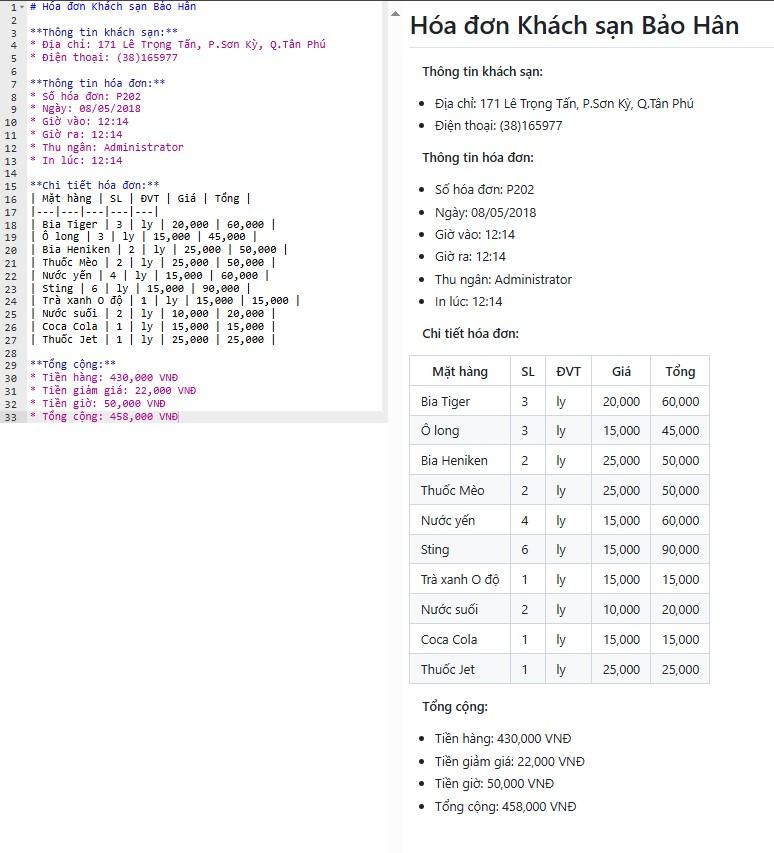The width and height of the screenshot is (774, 853).
Task: Click preview bullet 'Ngày: 08/05/2018'
Action: point(485,213)
